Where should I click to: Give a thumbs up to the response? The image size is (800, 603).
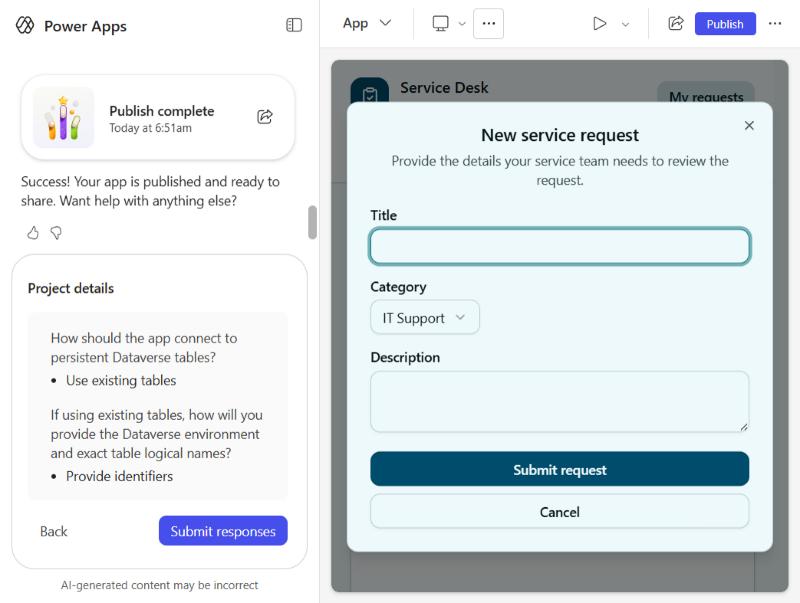tap(33, 233)
